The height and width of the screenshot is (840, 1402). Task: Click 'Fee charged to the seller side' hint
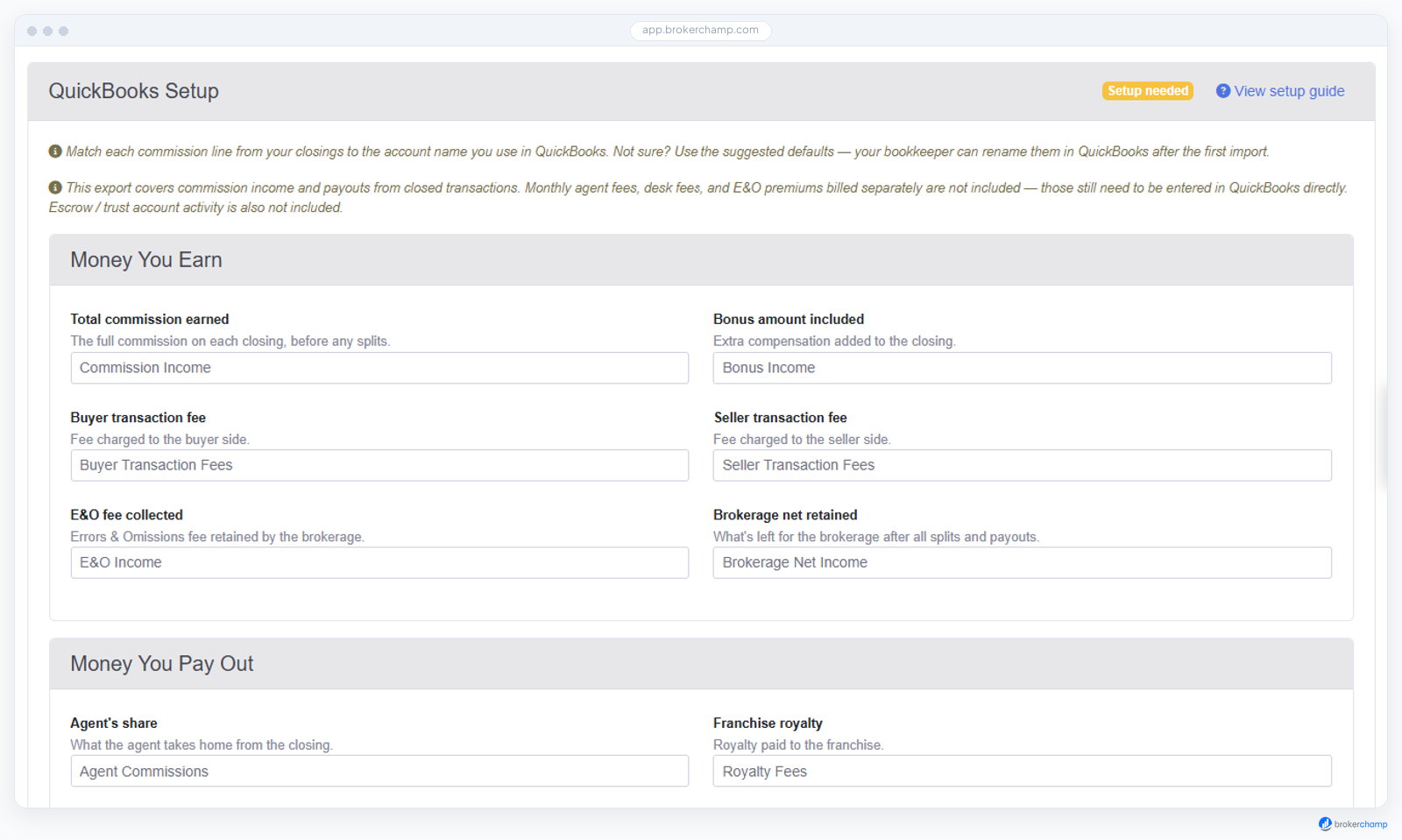(802, 440)
